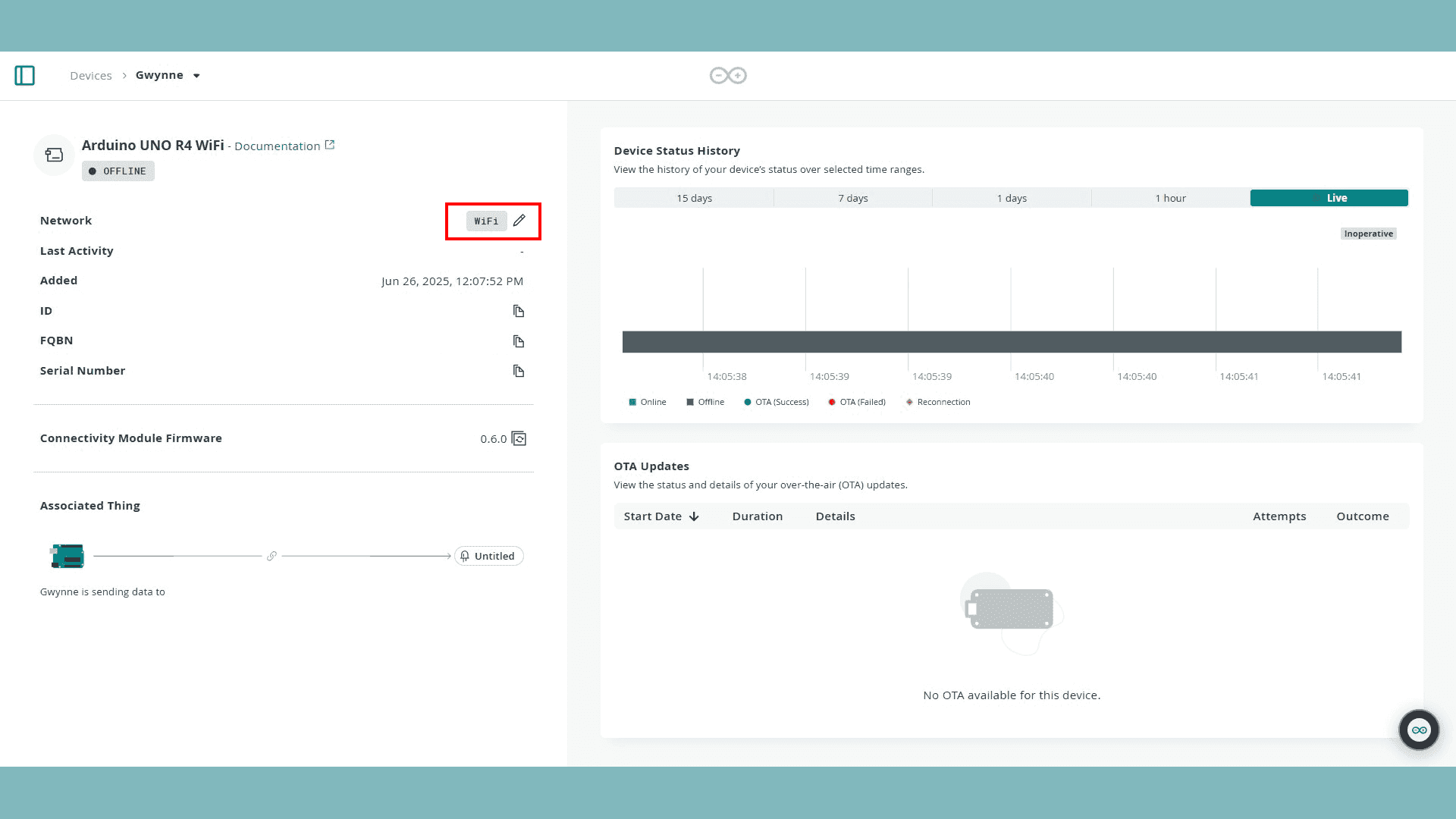This screenshot has width=1456, height=819.
Task: Switch to the 1 hour range
Action: click(x=1170, y=198)
